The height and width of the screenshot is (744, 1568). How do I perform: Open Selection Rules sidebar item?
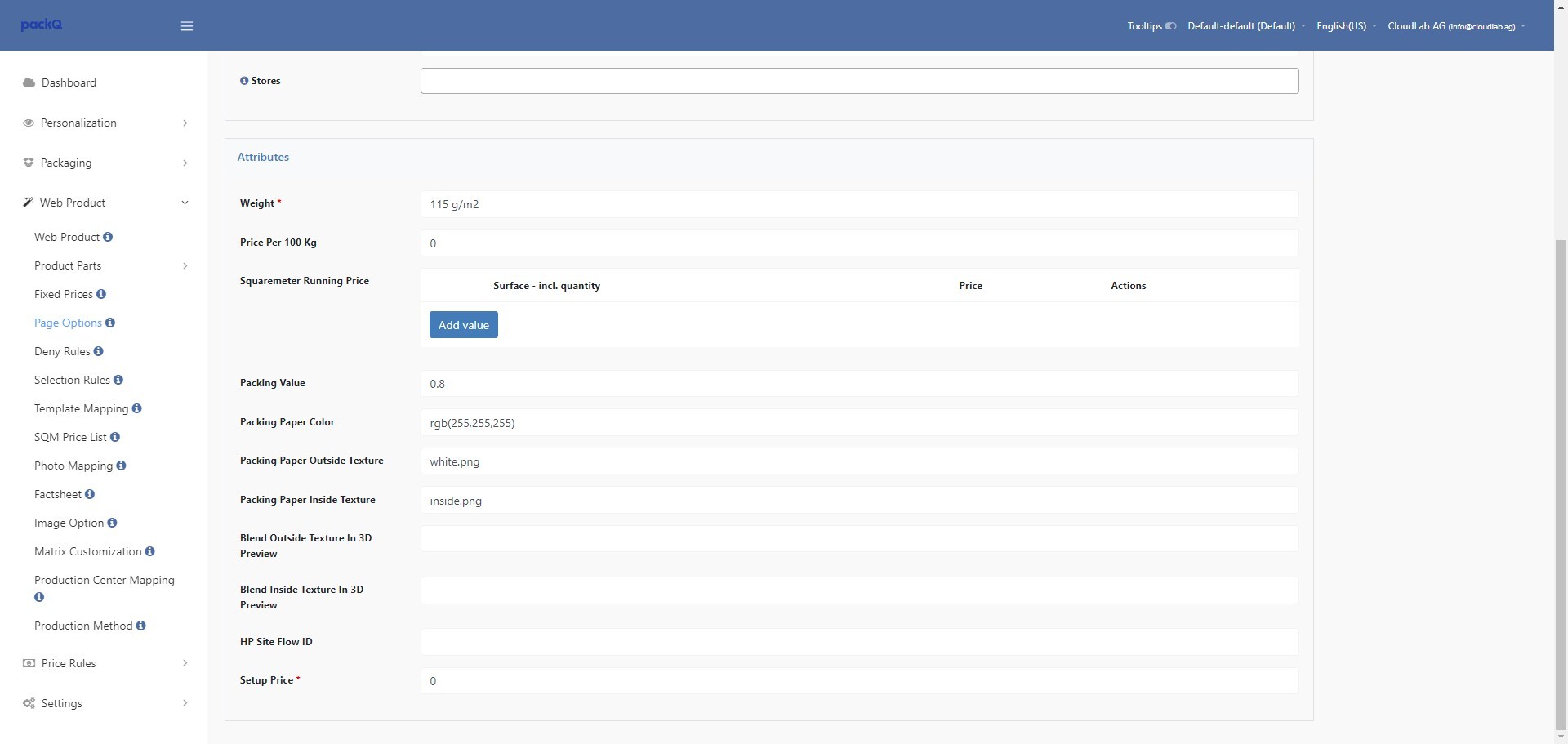pyautogui.click(x=72, y=380)
